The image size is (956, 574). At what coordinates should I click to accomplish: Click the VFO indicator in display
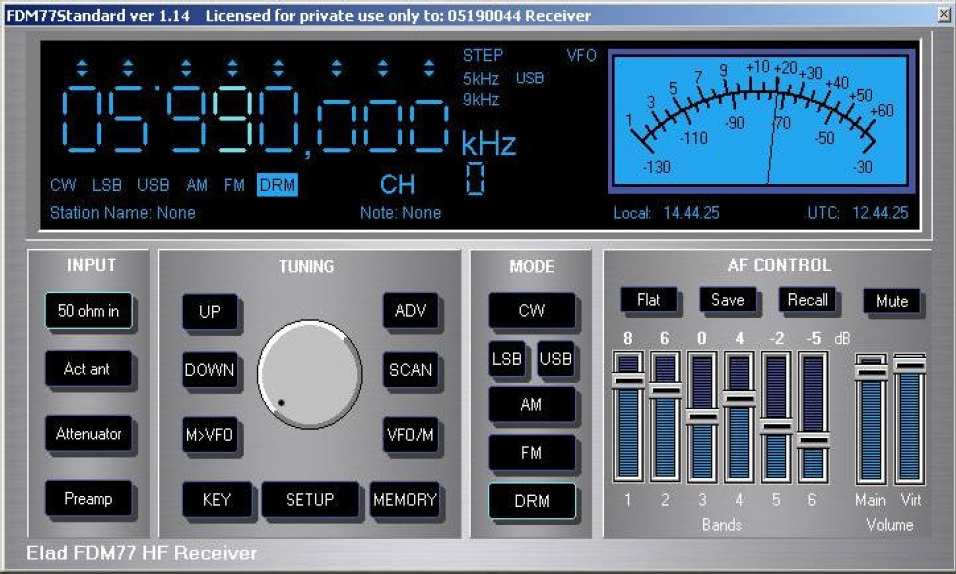(582, 56)
